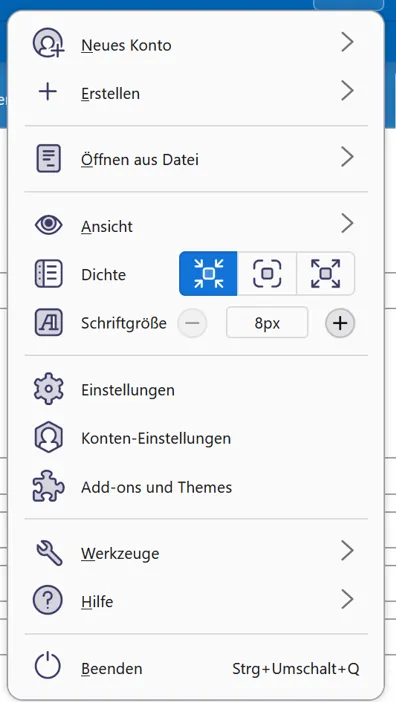Click the Konten-Einstellungen hexagon user icon
Viewport: 396px width, 702px height.
48,438
